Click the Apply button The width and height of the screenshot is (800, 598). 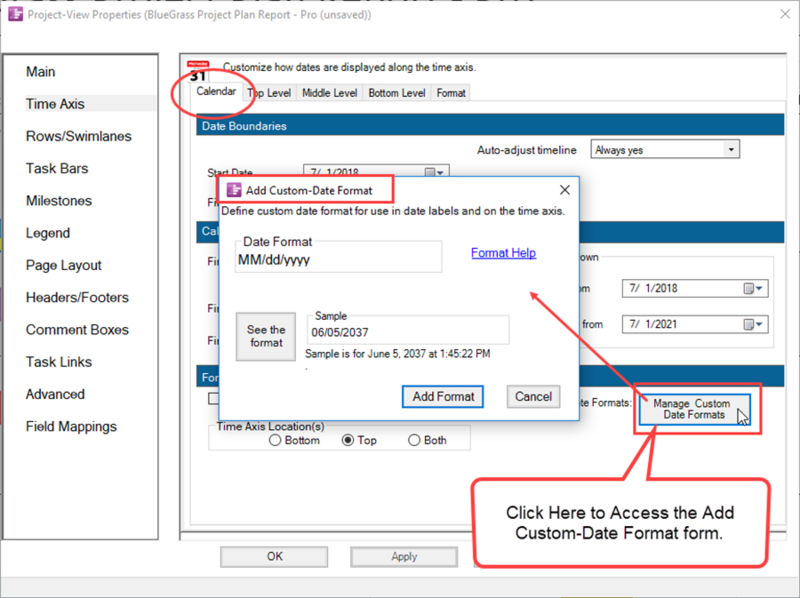pyautogui.click(x=404, y=556)
